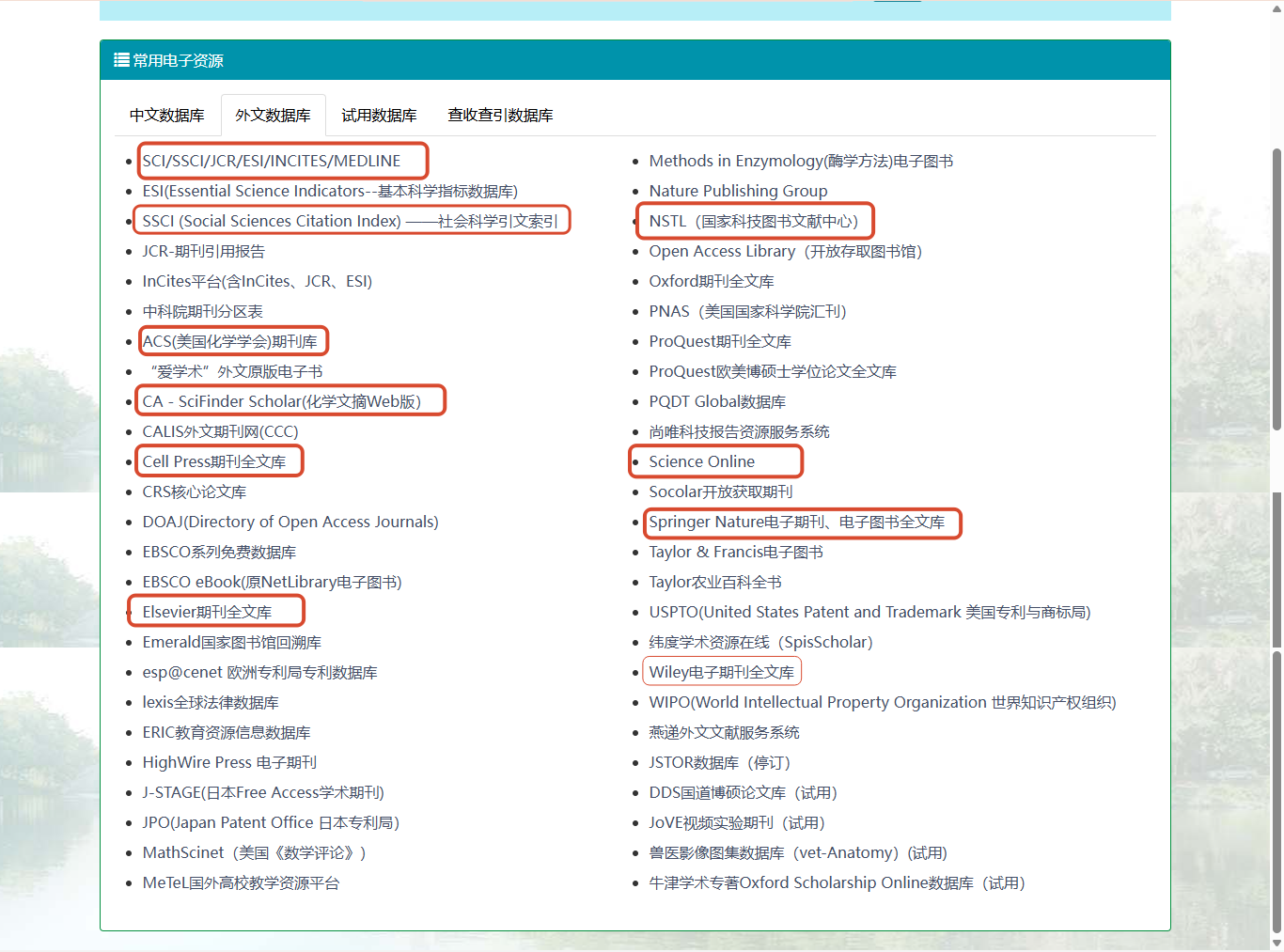Image resolution: width=1284 pixels, height=952 pixels.
Task: Open Springer Nature电子期刊、电子图书全文库 link
Action: [x=797, y=522]
